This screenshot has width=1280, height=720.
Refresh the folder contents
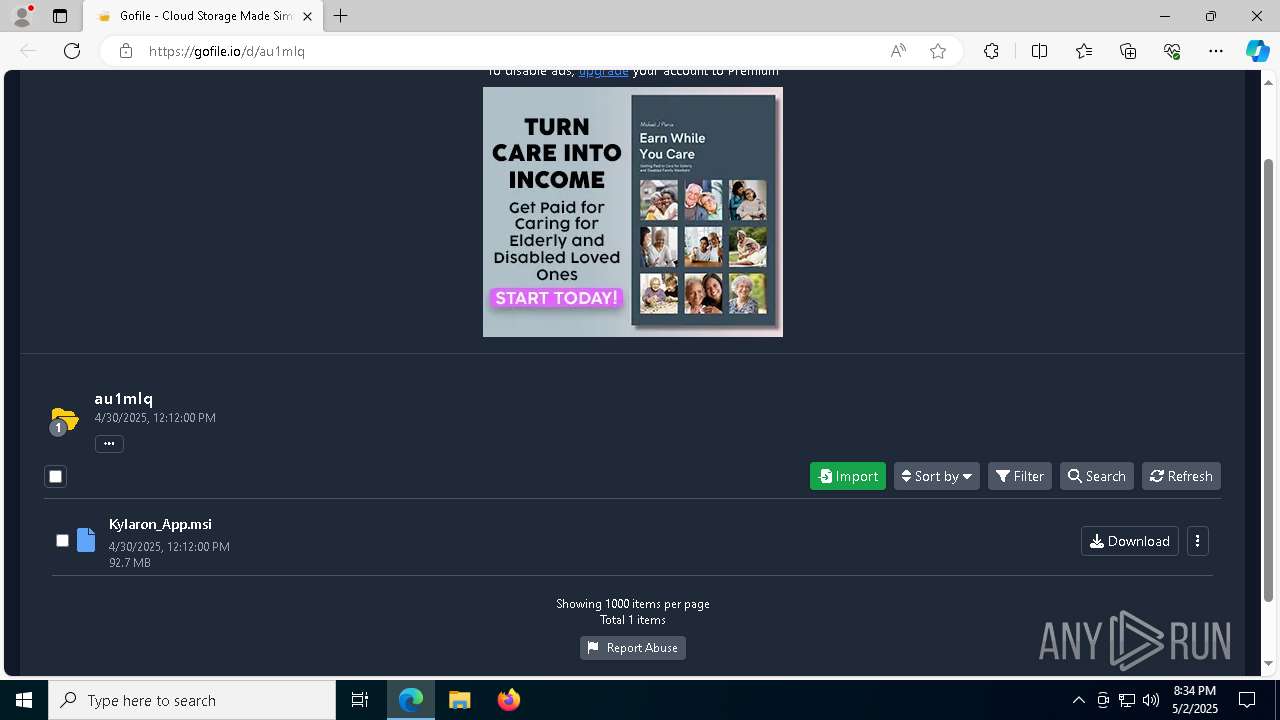1181,476
